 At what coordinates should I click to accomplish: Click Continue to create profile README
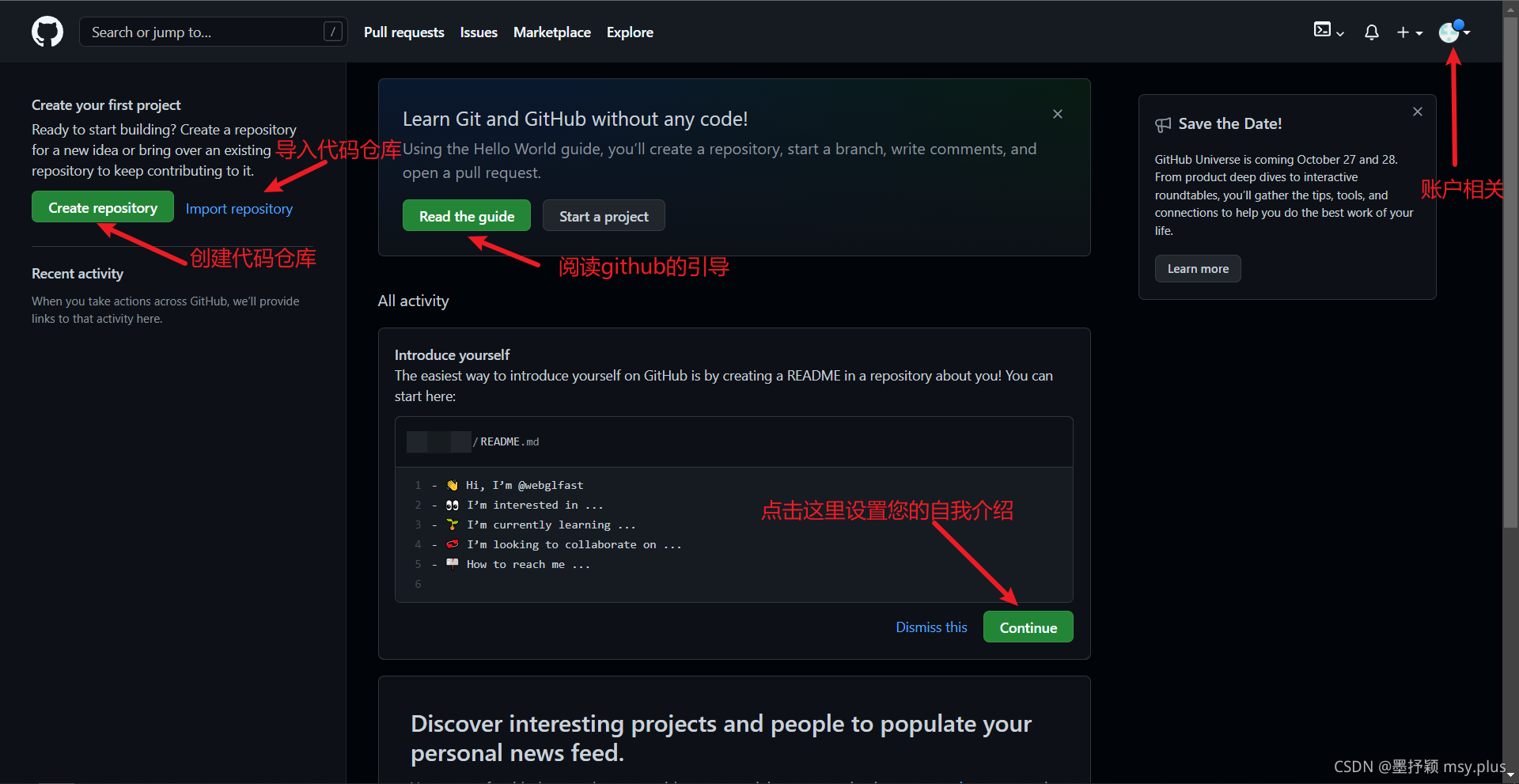1028,627
